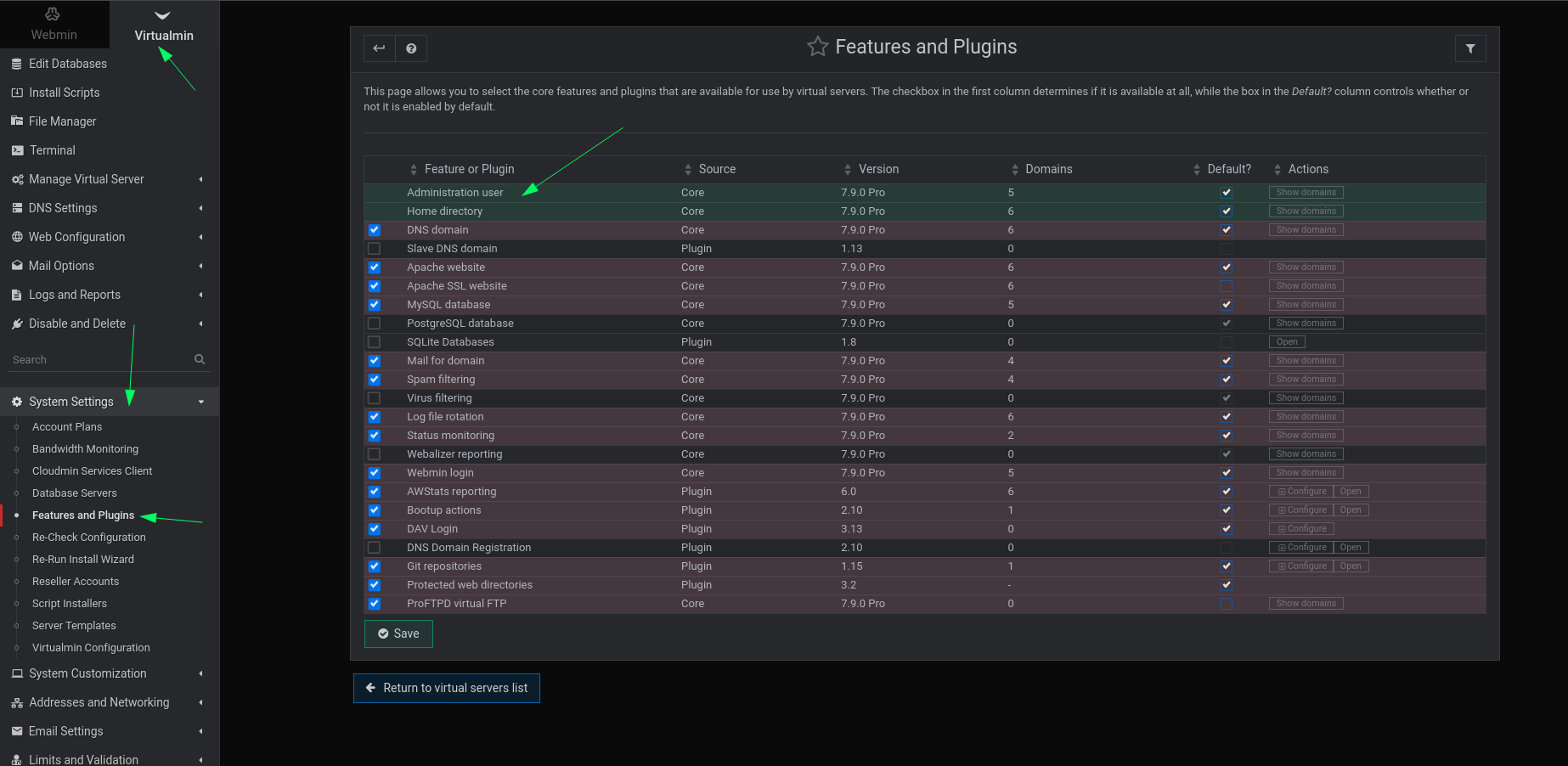Click the Edit Databases sidebar icon

click(16, 64)
